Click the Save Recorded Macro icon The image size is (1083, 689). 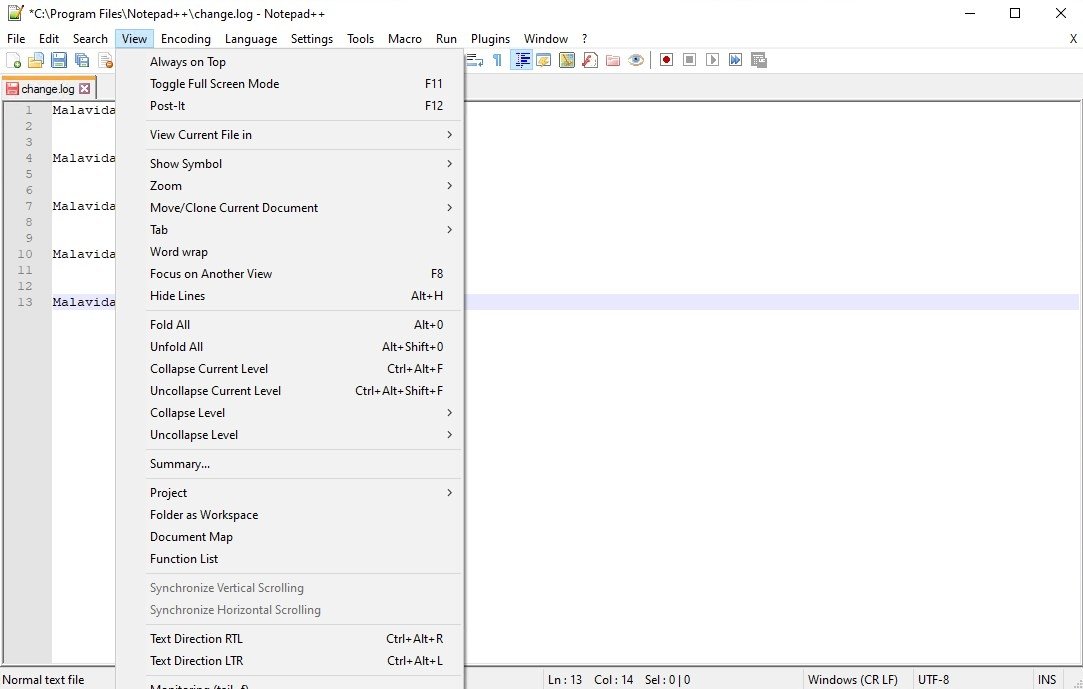(759, 61)
